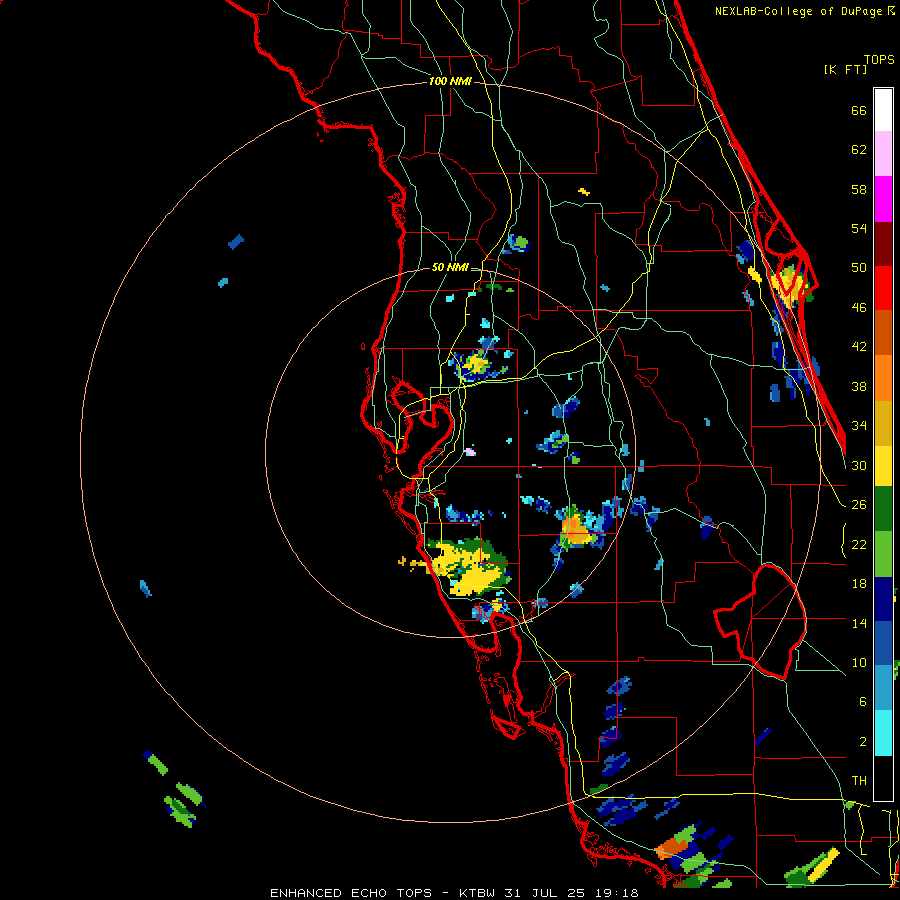Click the cyan legend swatch
The image size is (900, 900).
click(x=883, y=733)
